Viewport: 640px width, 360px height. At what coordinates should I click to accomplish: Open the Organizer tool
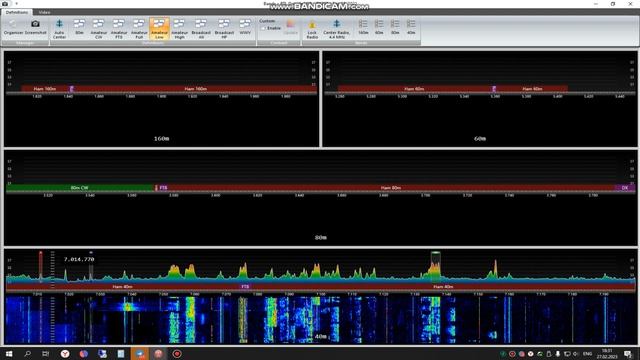pyautogui.click(x=13, y=28)
